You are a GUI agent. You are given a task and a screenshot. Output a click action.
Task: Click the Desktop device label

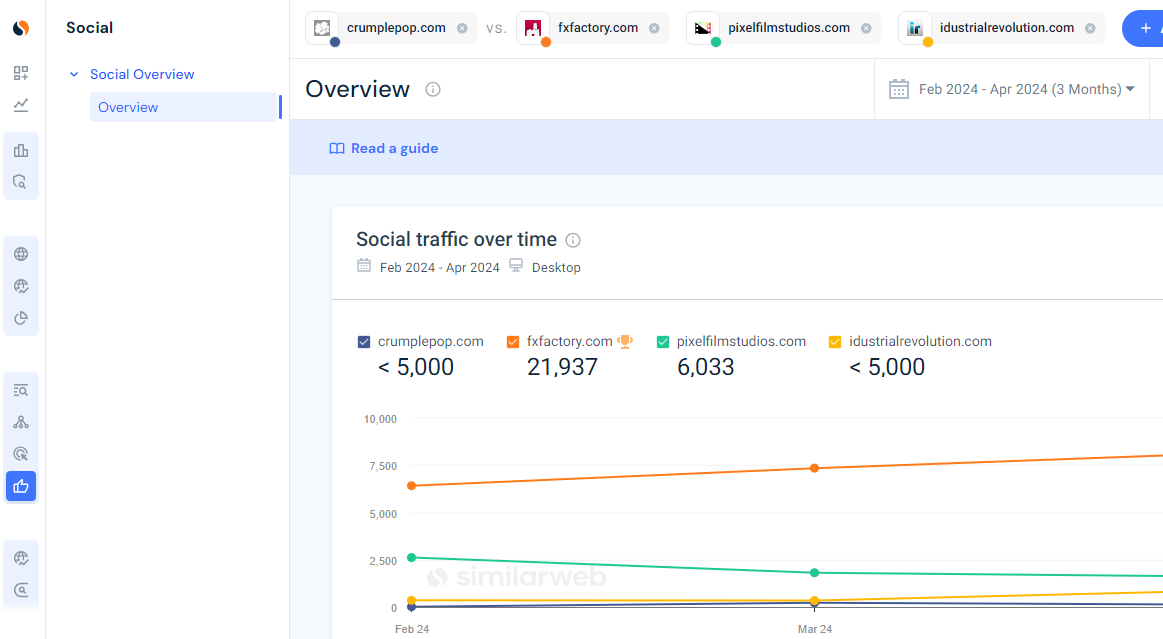556,268
